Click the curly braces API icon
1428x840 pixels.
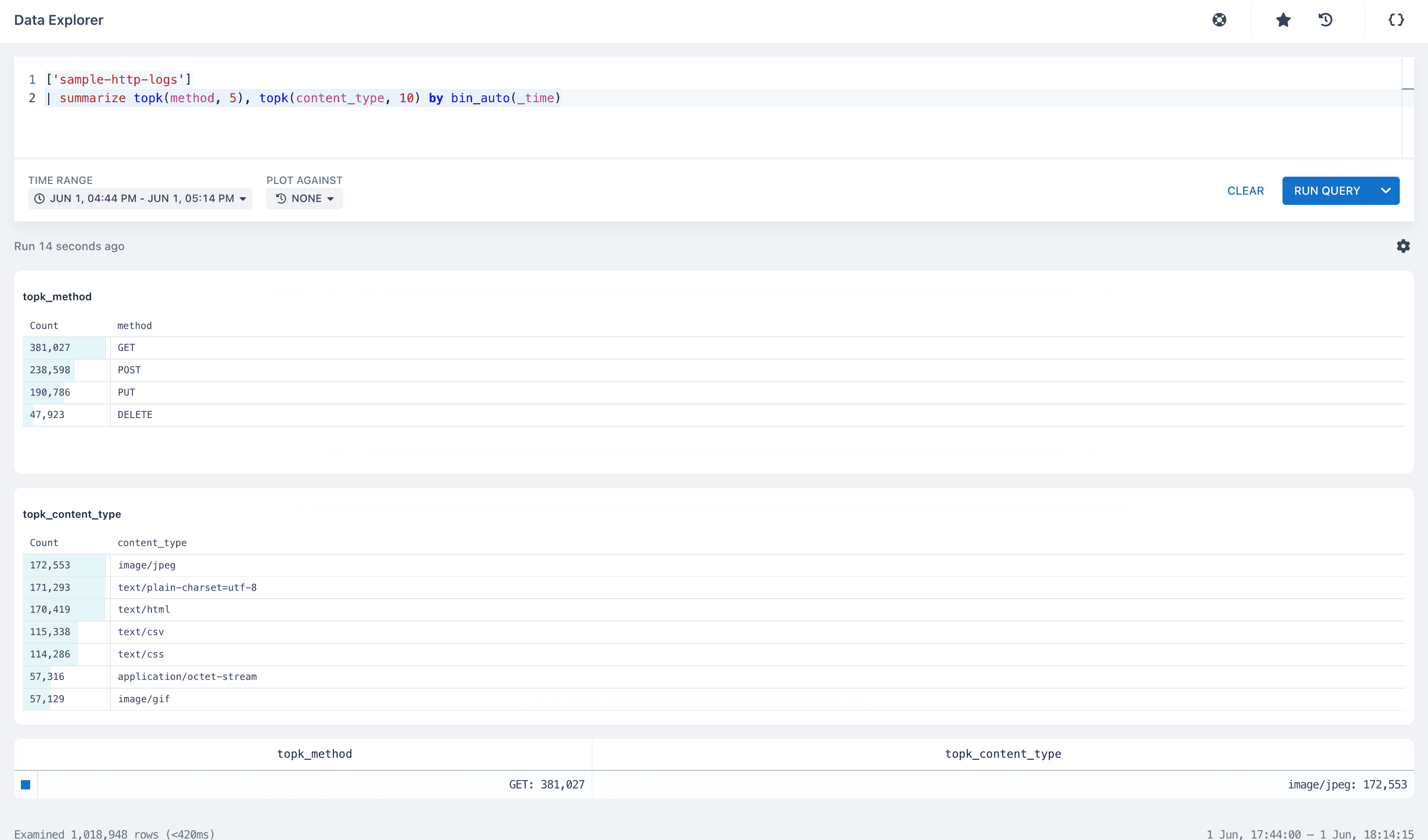click(x=1396, y=20)
